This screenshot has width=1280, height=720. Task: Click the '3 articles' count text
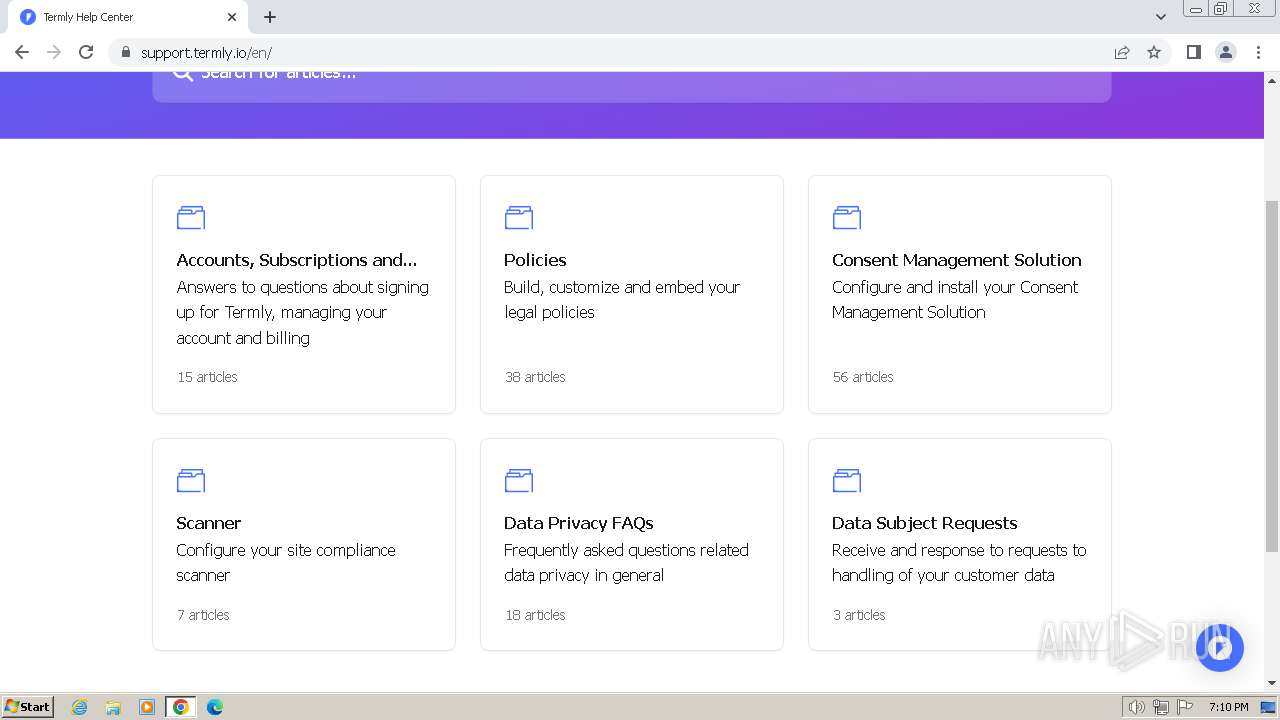pyautogui.click(x=859, y=615)
